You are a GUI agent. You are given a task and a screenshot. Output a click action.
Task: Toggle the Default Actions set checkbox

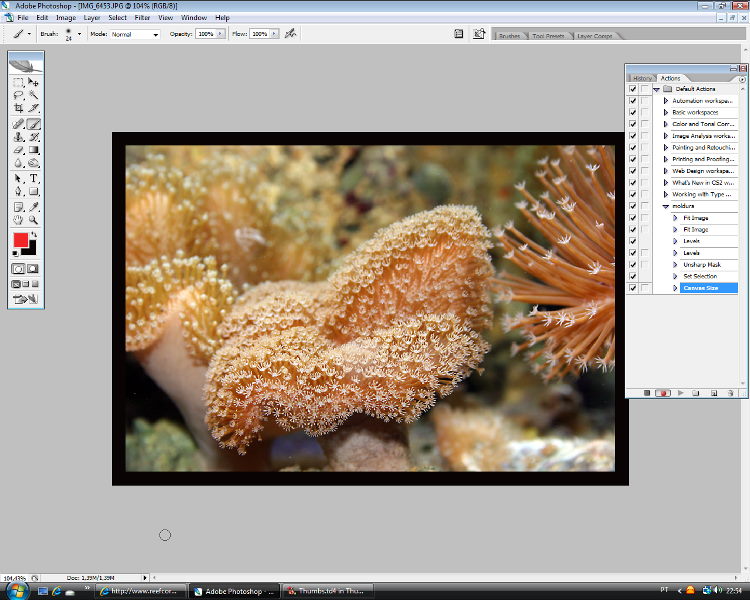coord(632,89)
